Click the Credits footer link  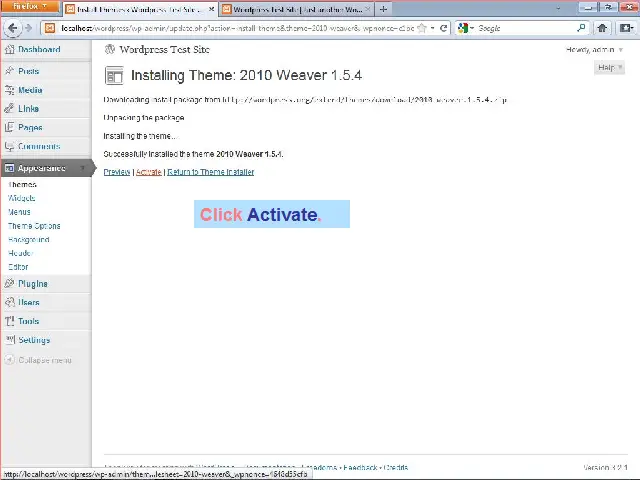point(396,467)
